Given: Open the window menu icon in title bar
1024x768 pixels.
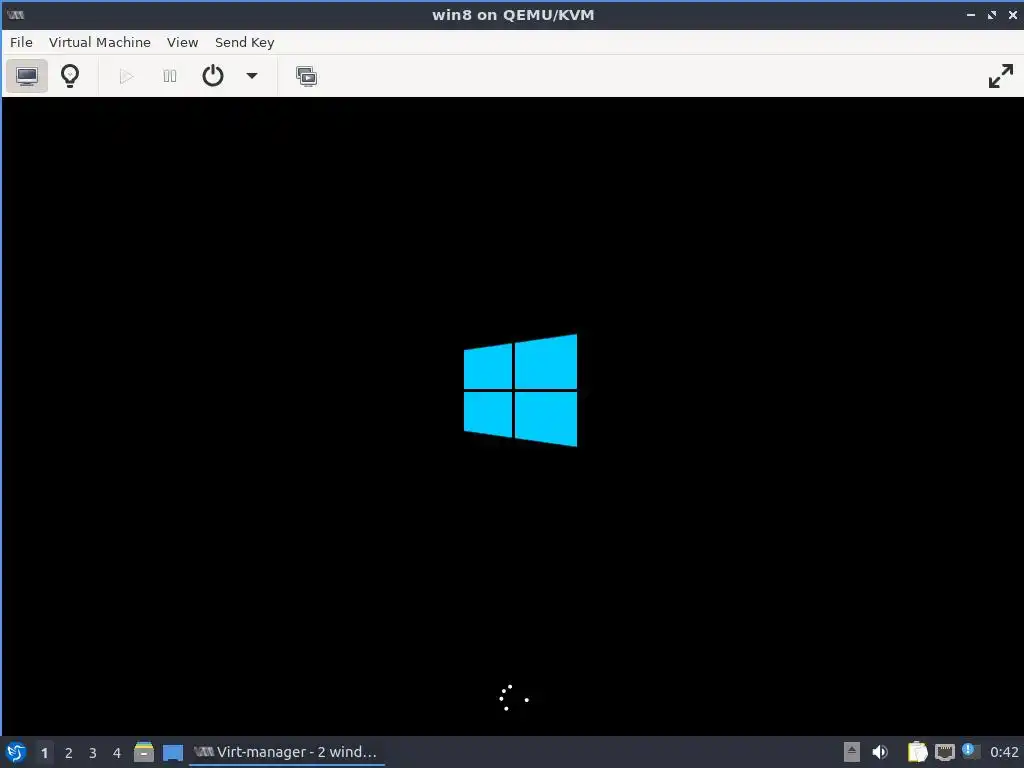Looking at the screenshot, I should (x=16, y=14).
